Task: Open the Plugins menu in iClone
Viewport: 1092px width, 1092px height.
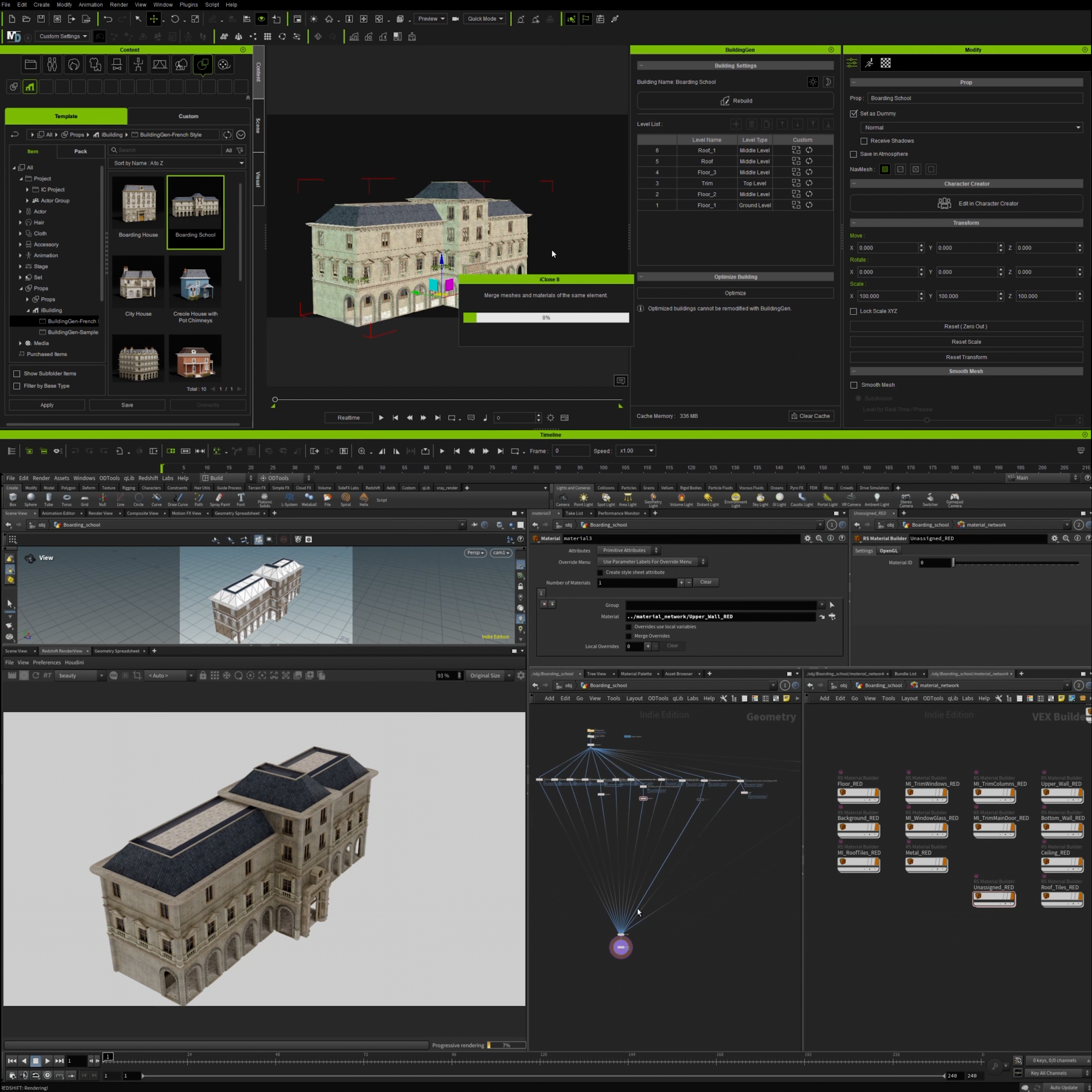Action: (x=188, y=4)
